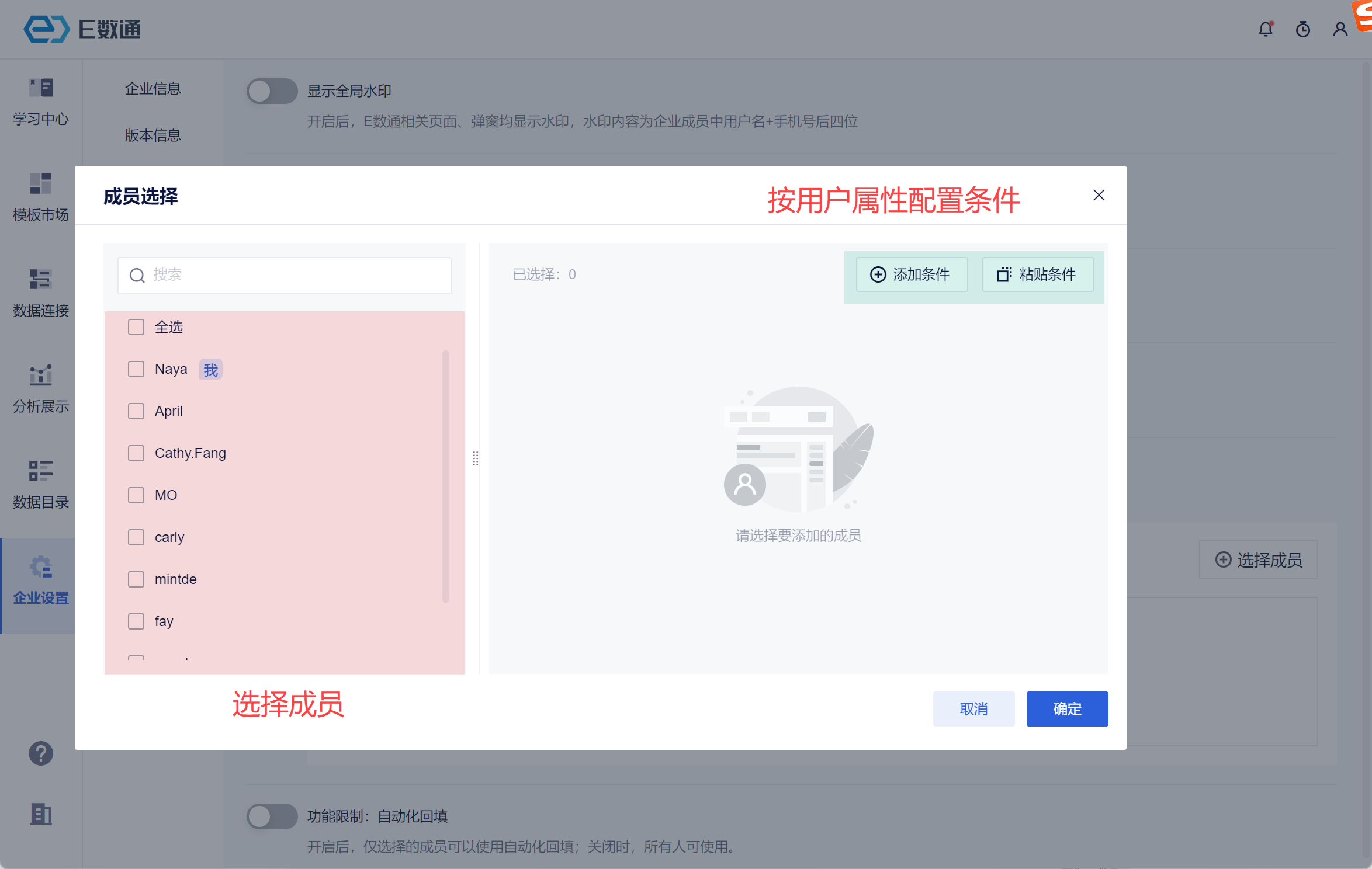Click the notification bell icon

(1265, 29)
